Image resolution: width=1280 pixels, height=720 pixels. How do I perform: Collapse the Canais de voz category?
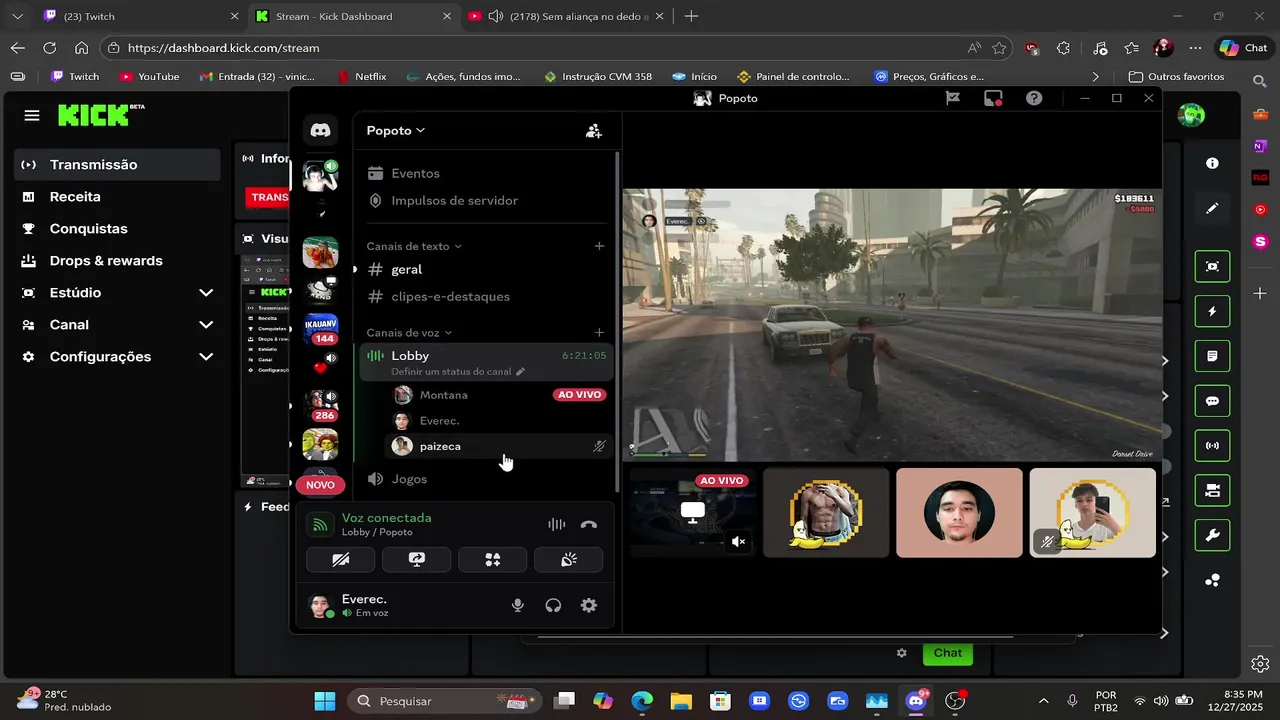pyautogui.click(x=409, y=332)
